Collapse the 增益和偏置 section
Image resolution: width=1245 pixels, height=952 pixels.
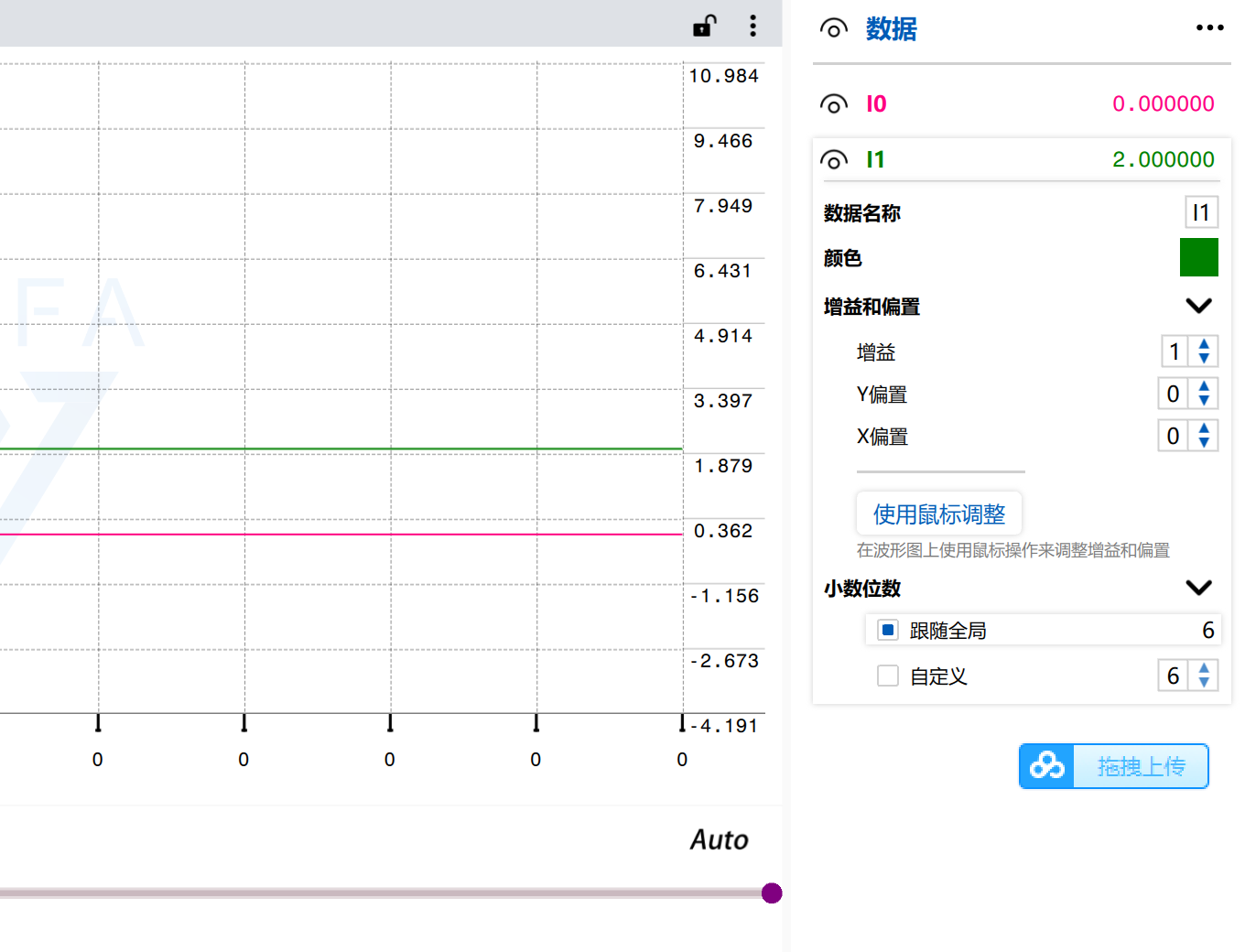pos(1199,306)
